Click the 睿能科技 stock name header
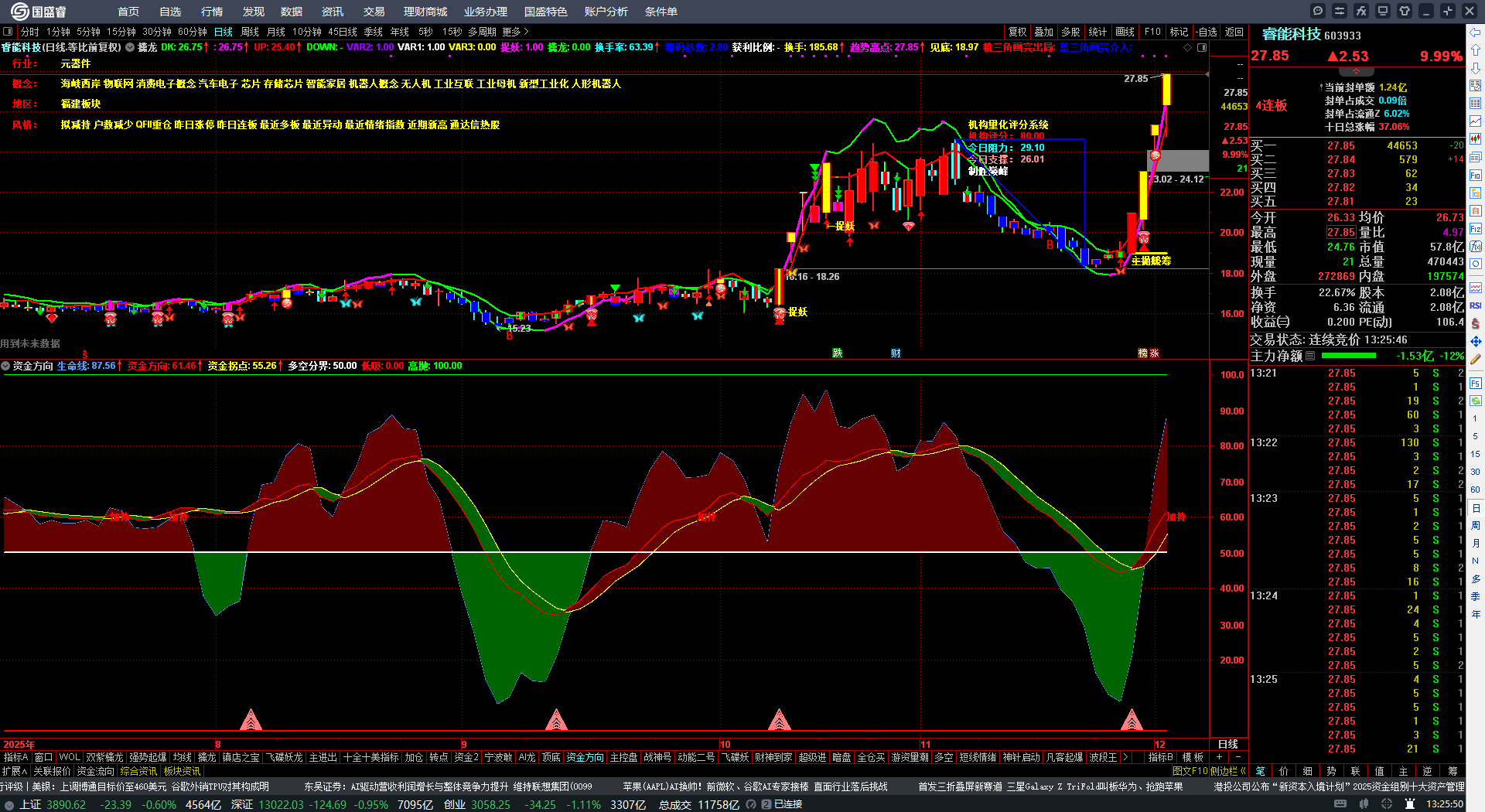This screenshot has height=812, width=1485. 1292,34
